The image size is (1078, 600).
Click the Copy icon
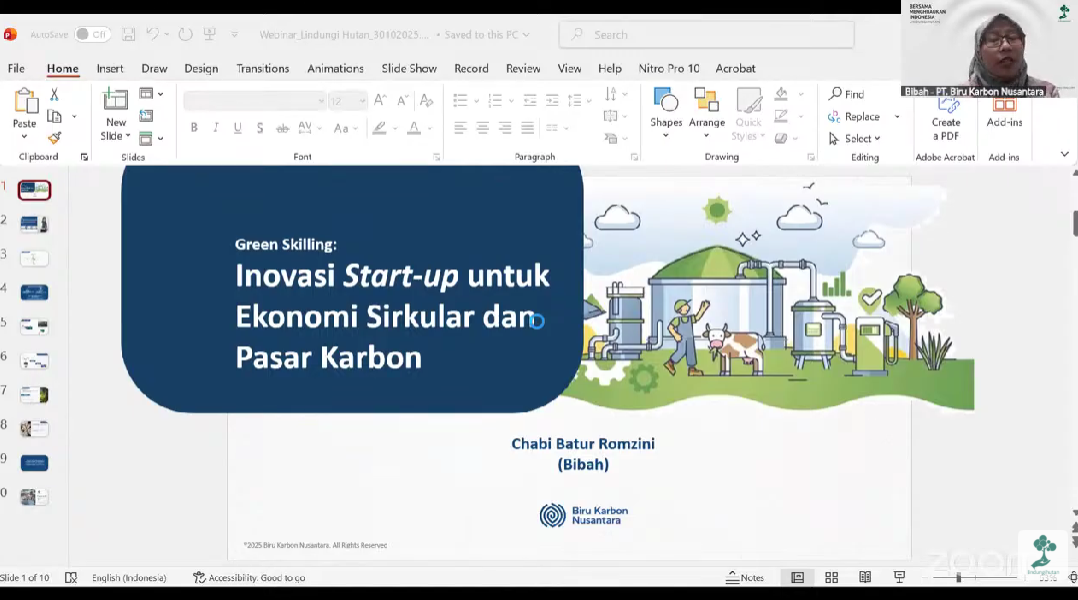(54, 116)
